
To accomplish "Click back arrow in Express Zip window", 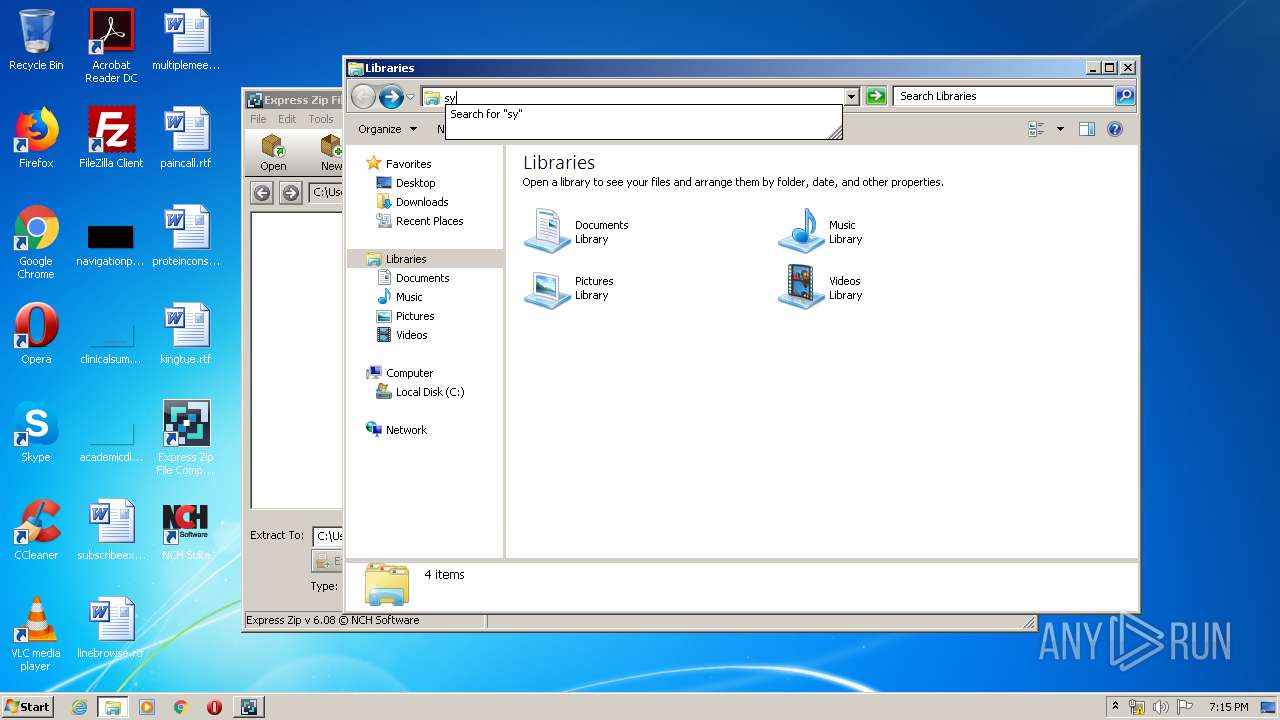I will [262, 192].
